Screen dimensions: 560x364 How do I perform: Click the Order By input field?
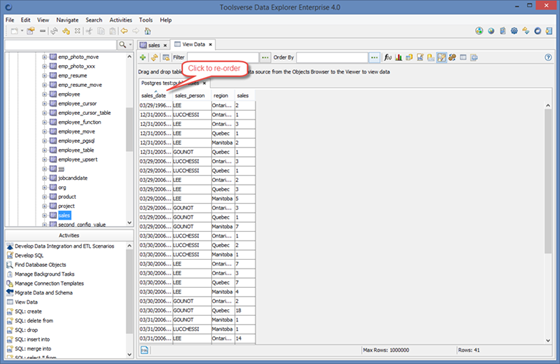pos(332,58)
